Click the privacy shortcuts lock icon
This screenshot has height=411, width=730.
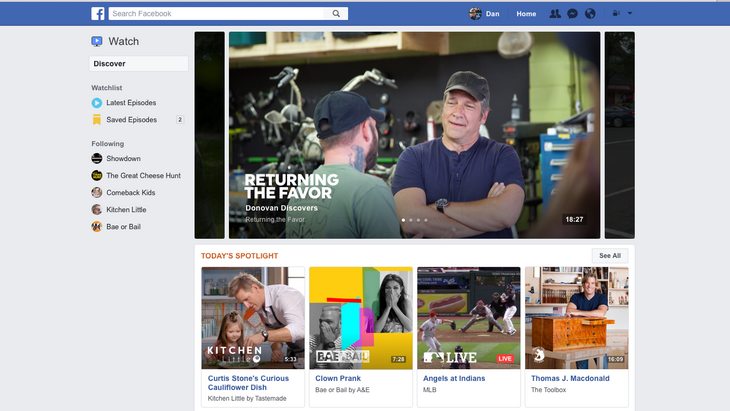point(615,14)
